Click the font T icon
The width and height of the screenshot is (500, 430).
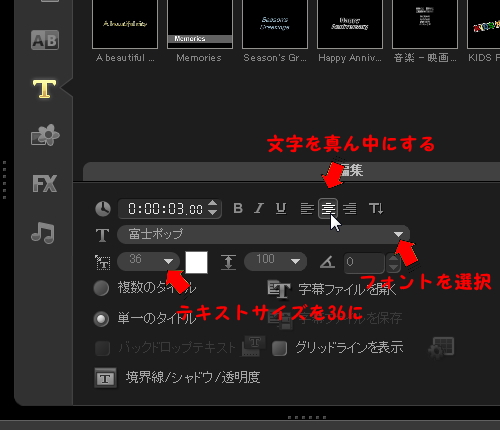(103, 235)
